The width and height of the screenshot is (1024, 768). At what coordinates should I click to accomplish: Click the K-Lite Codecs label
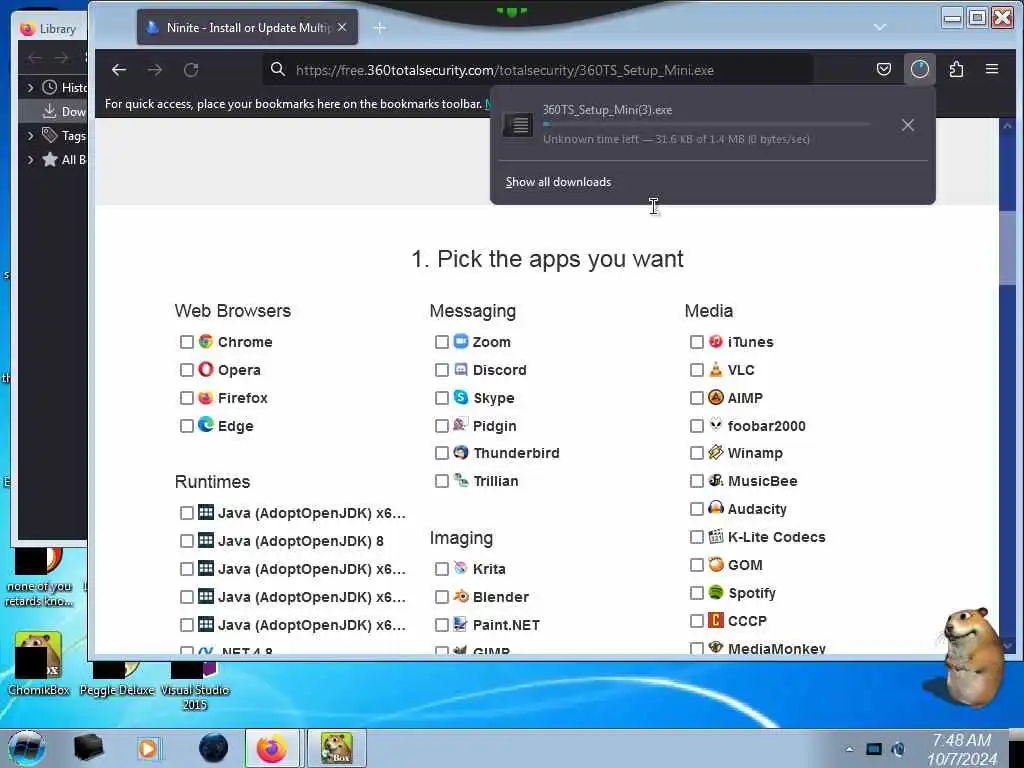coord(776,537)
